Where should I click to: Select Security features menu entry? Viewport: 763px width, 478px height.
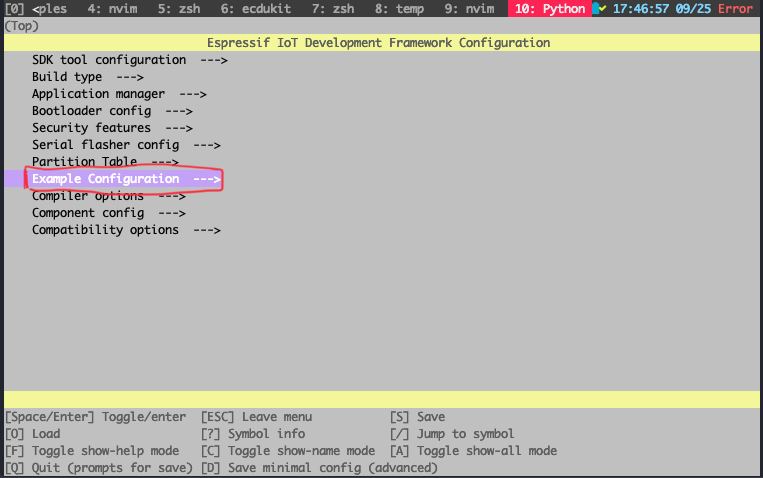pyautogui.click(x=112, y=128)
